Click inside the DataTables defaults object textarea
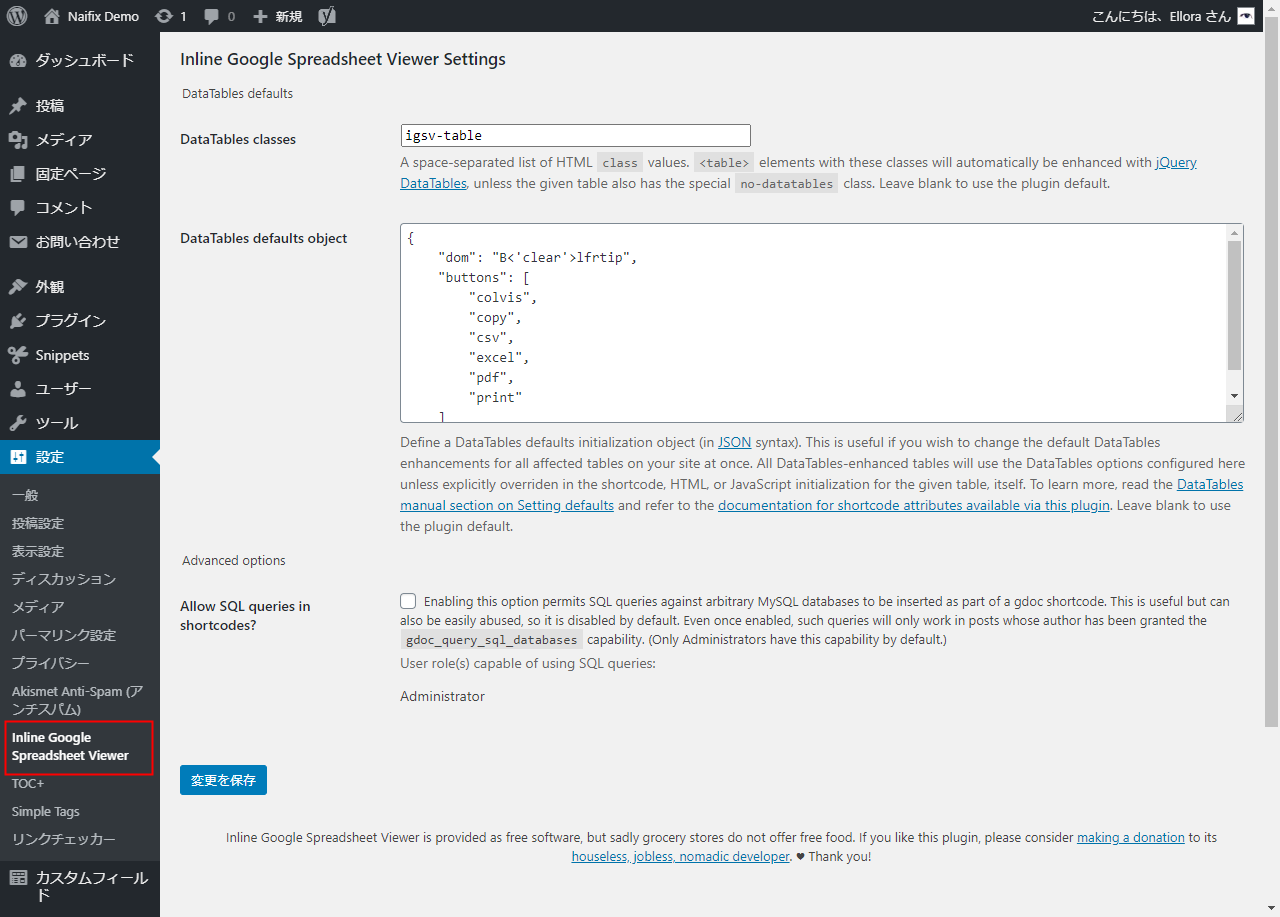1280x917 pixels. [x=813, y=322]
